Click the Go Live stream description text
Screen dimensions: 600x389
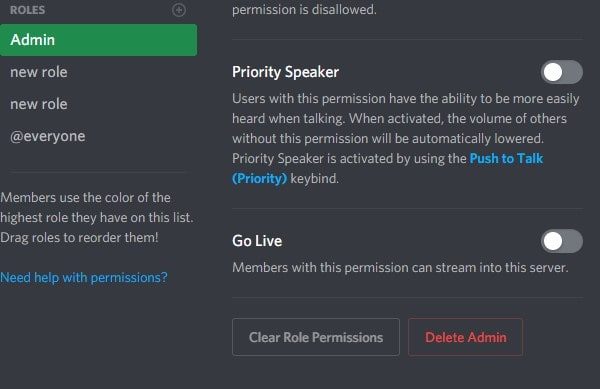tap(400, 267)
